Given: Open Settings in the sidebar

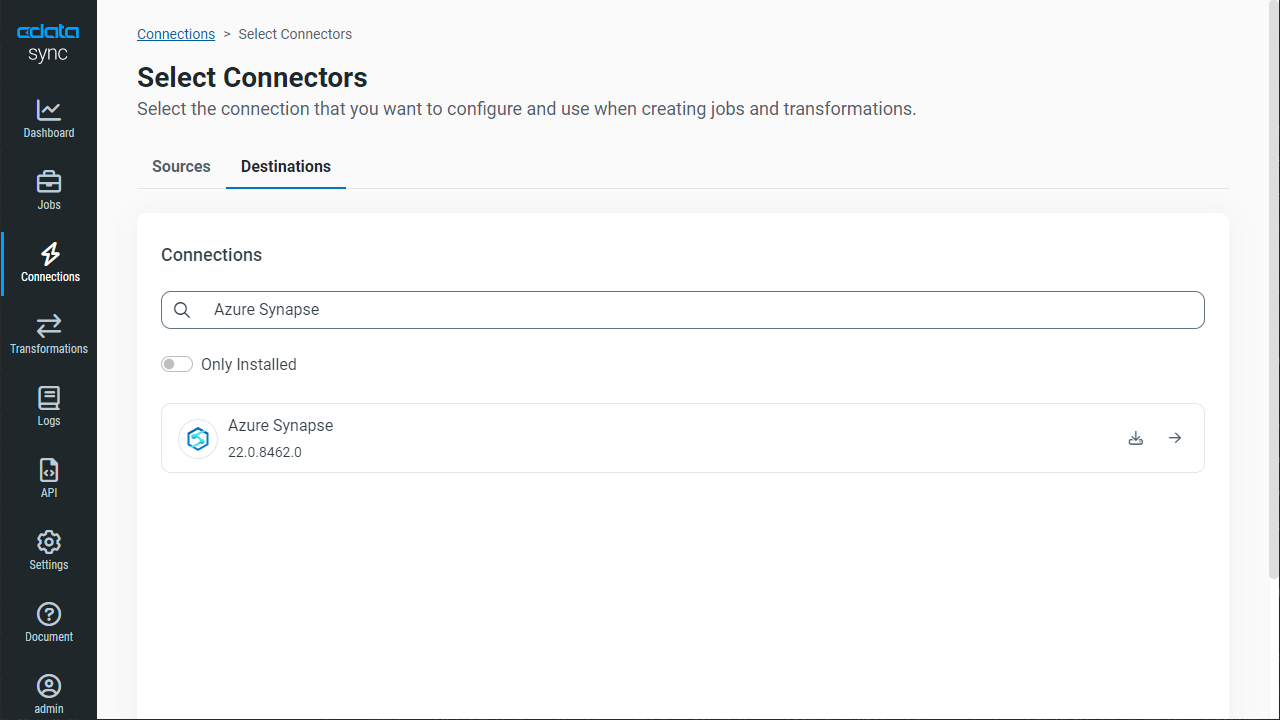Looking at the screenshot, I should coord(48,551).
